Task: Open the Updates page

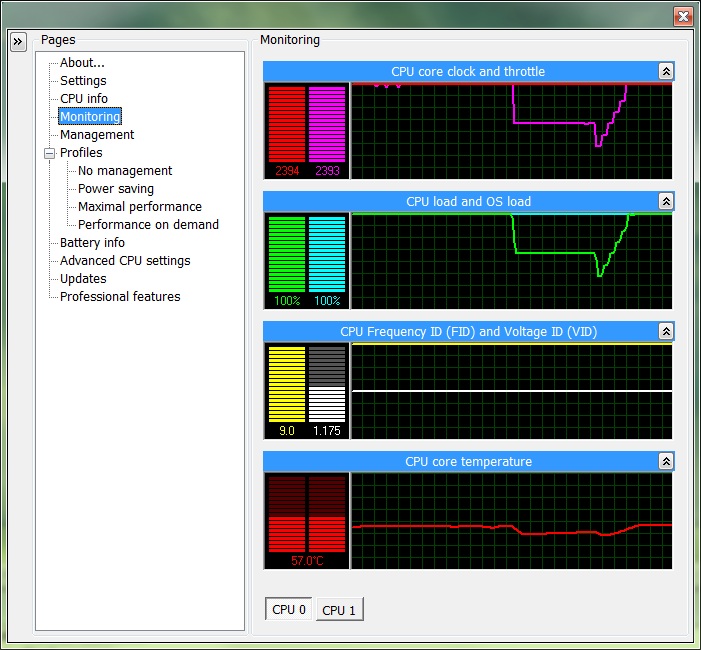Action: pyautogui.click(x=83, y=279)
